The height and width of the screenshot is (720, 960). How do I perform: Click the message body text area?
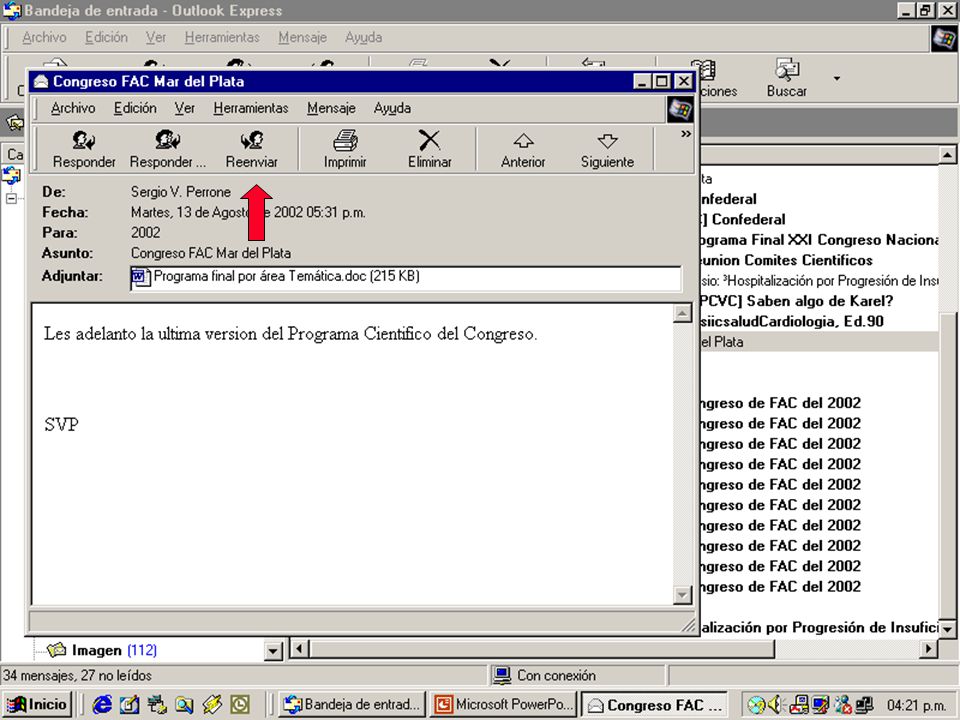353,454
